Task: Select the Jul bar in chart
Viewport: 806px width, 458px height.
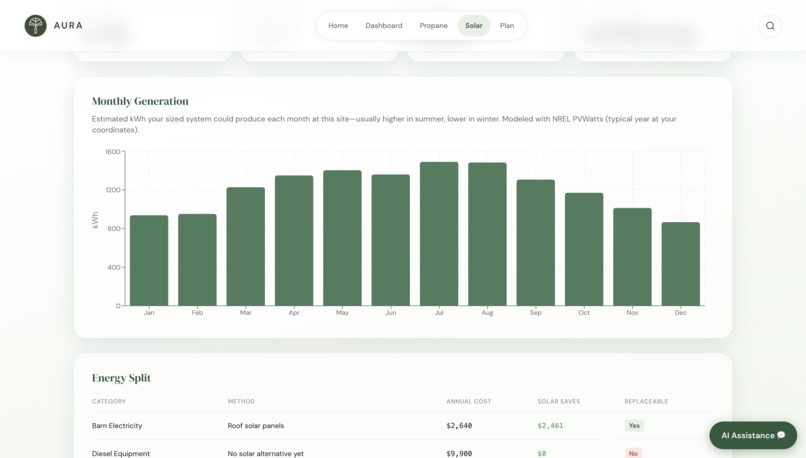Action: [x=439, y=234]
